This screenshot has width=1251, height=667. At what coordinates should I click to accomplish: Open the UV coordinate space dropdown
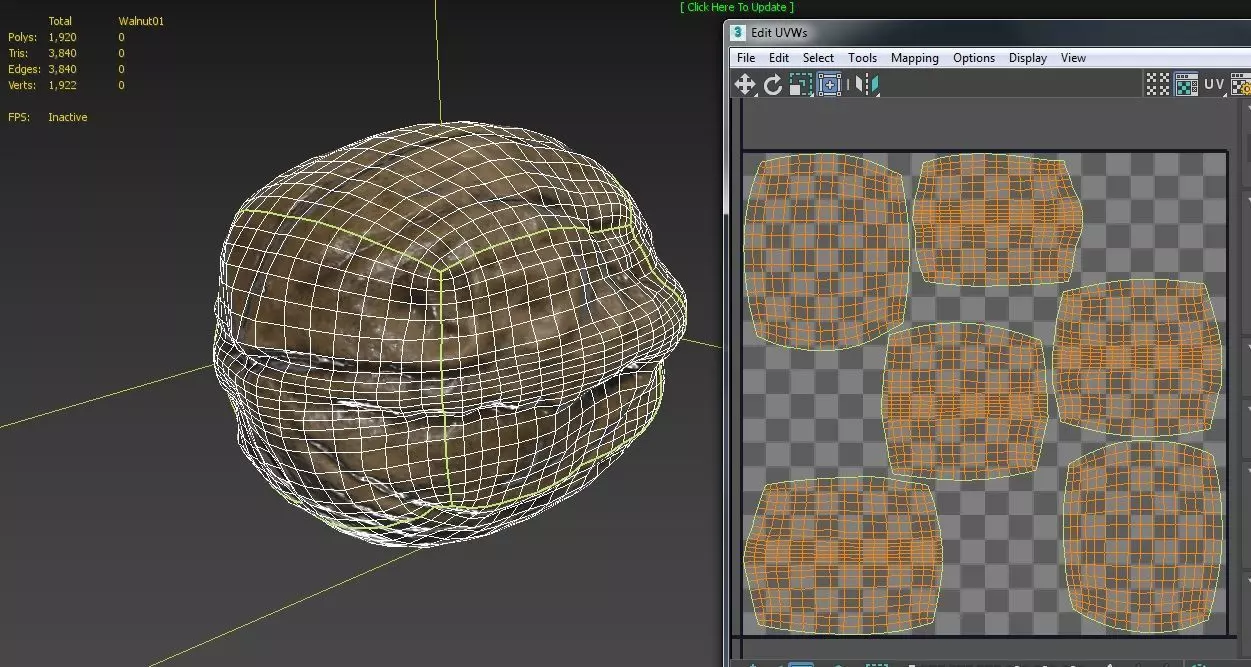[x=1214, y=85]
